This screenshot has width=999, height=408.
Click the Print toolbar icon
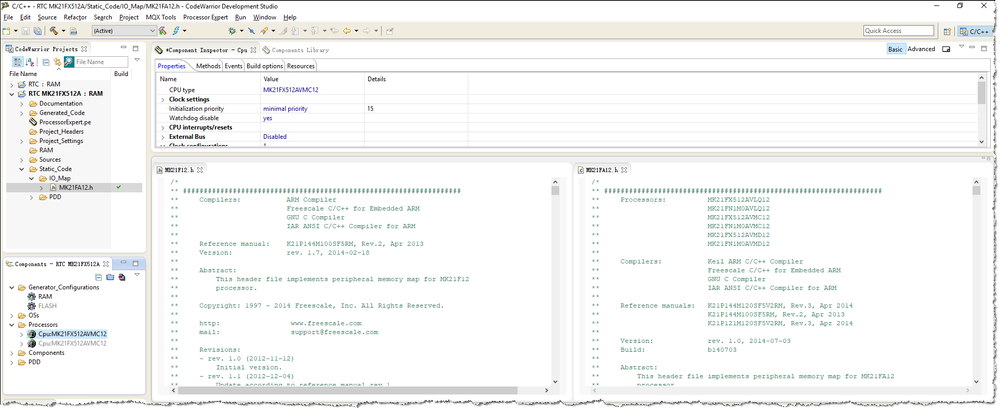tap(73, 30)
